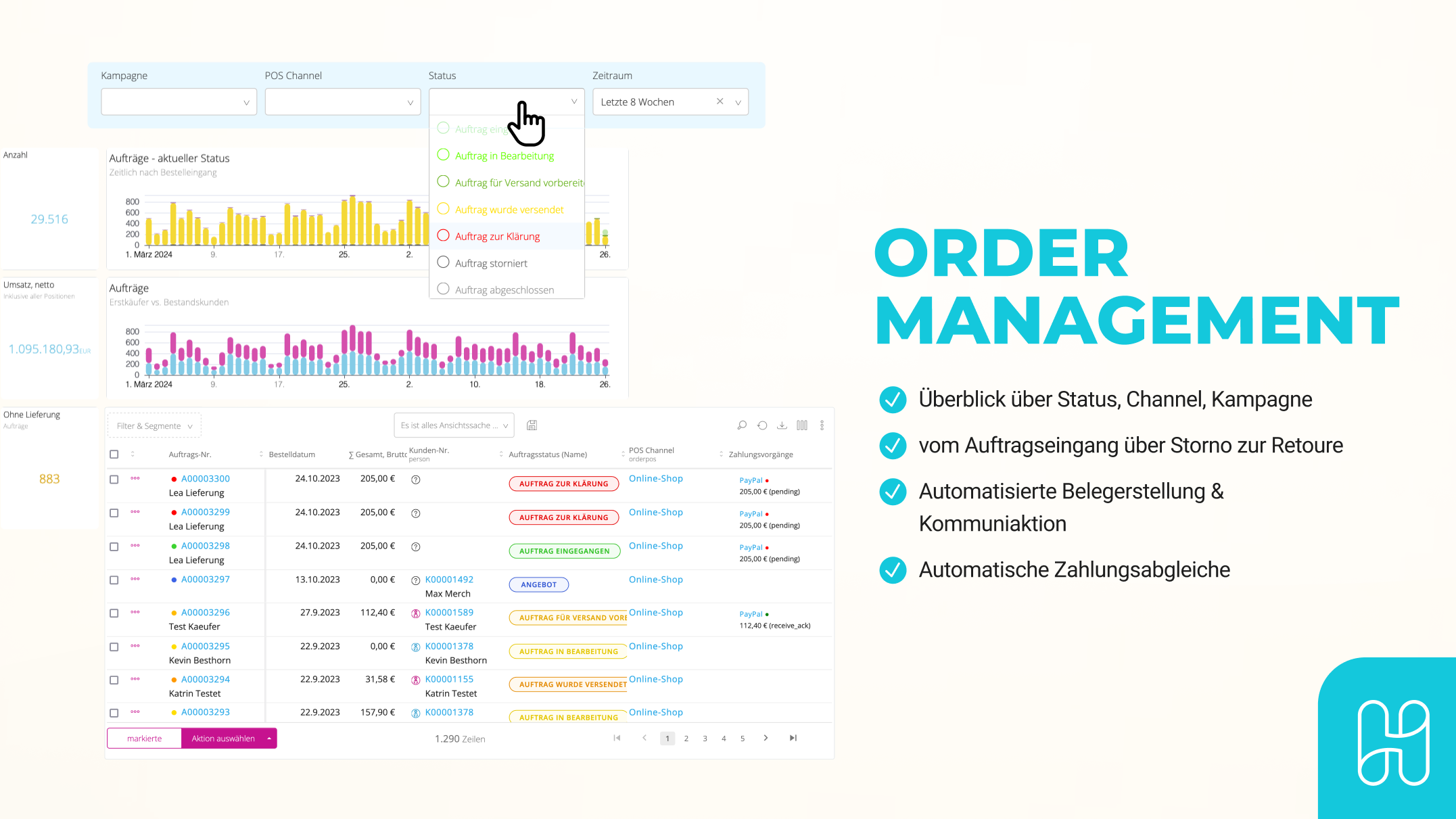Open 'Filter & Segmente' dropdown
Image resolution: width=1456 pixels, height=819 pixels.
[154, 426]
